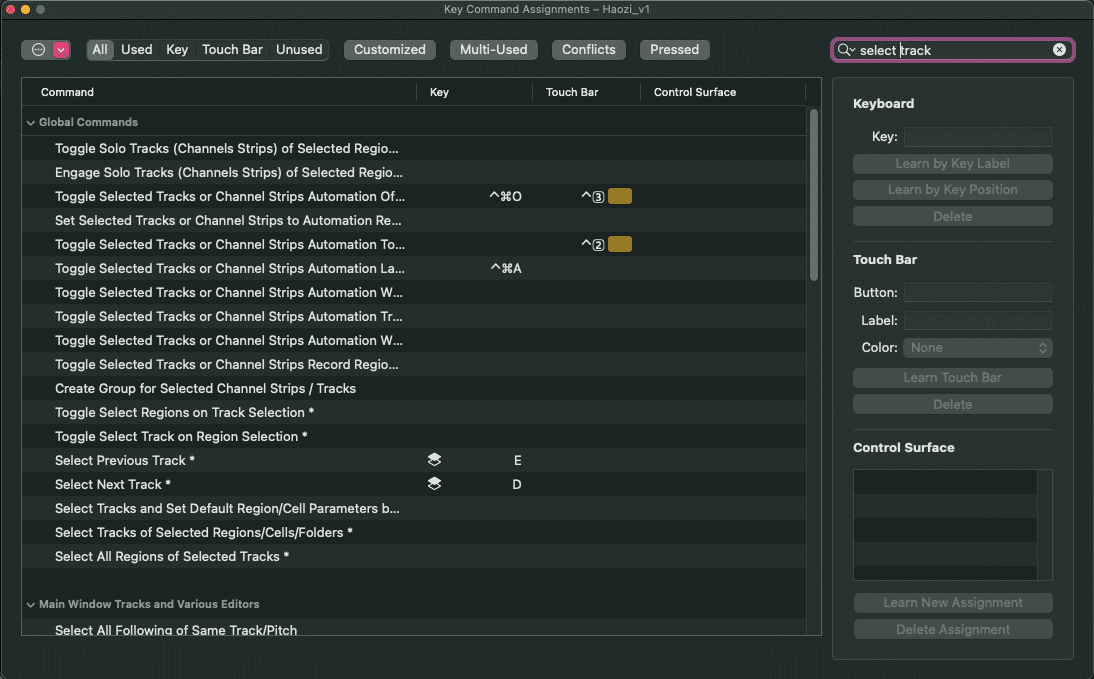Click inside the select track search field

pos(950,50)
